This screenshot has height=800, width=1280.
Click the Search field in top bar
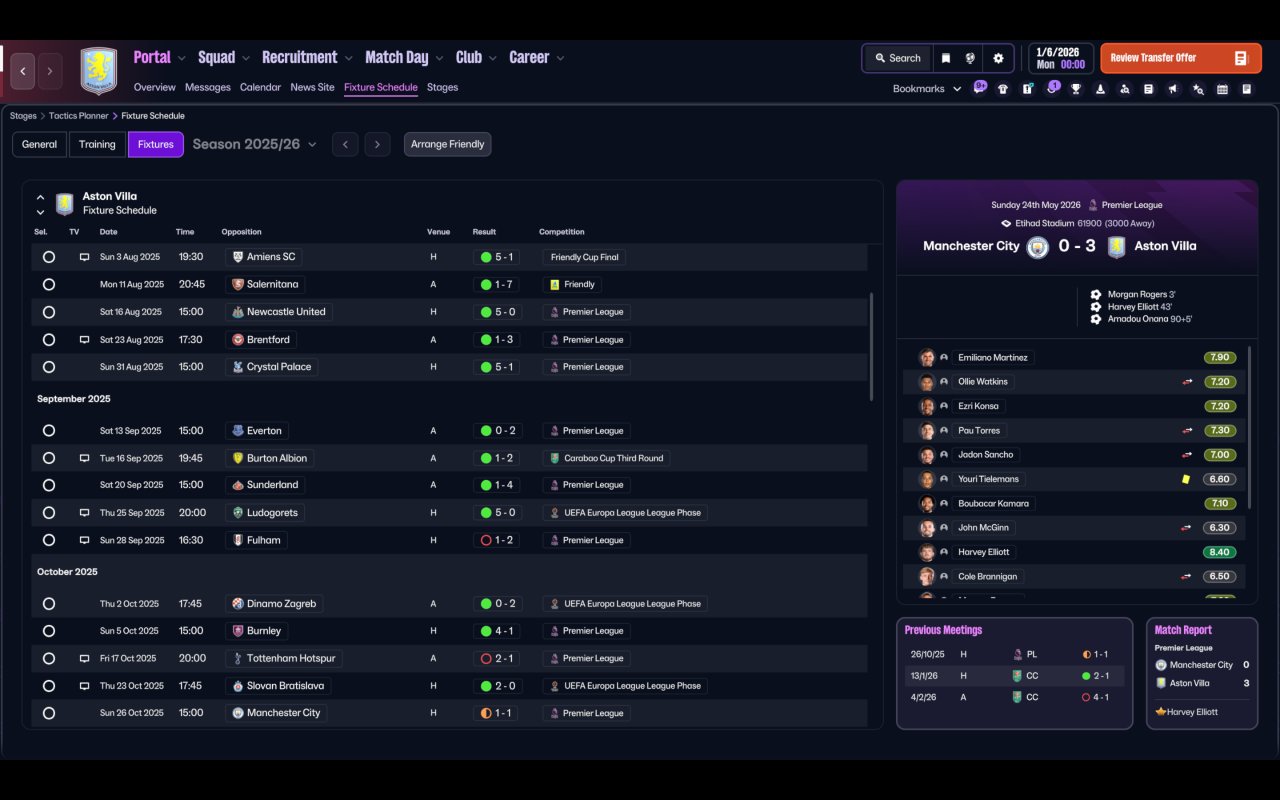pyautogui.click(x=897, y=58)
